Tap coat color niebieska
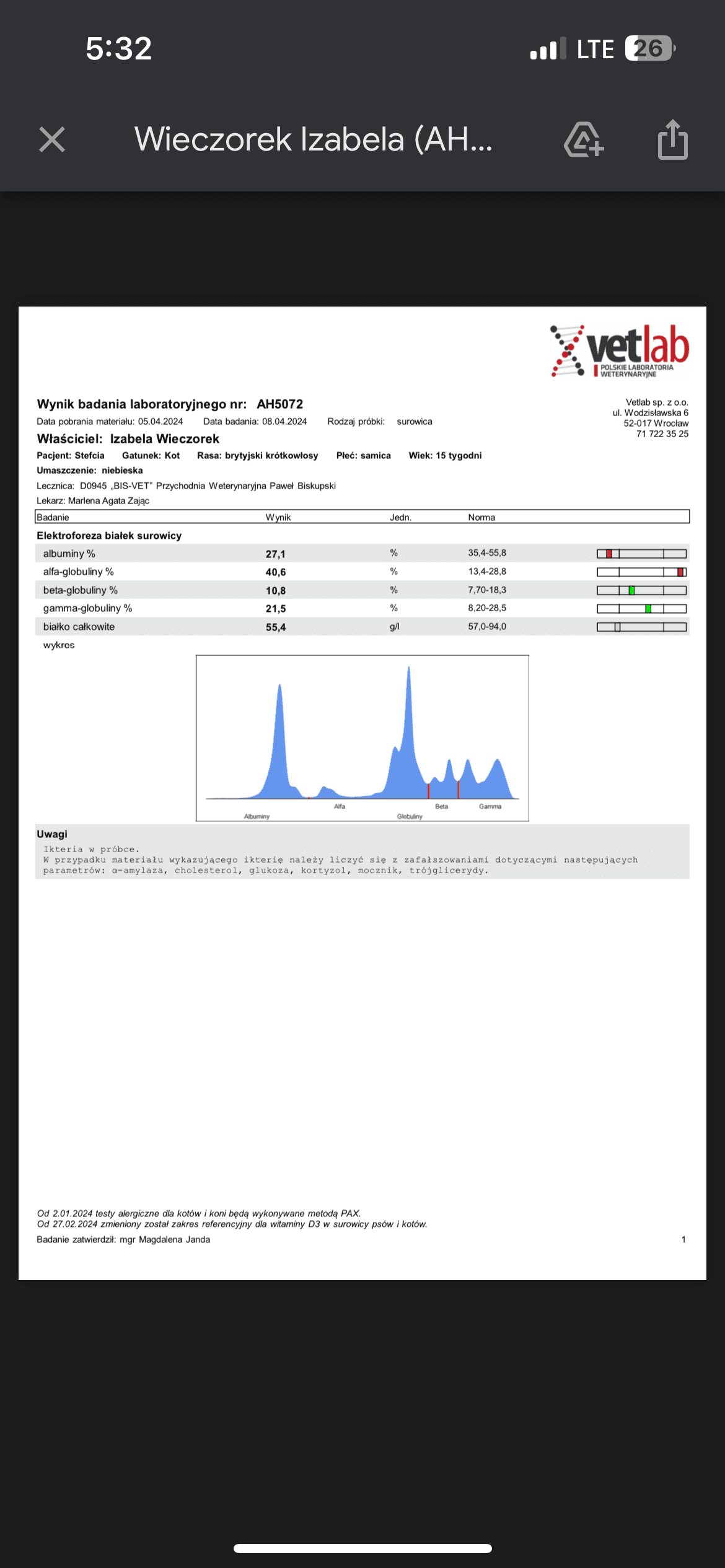Image resolution: width=725 pixels, height=1568 pixels. pyautogui.click(x=122, y=471)
